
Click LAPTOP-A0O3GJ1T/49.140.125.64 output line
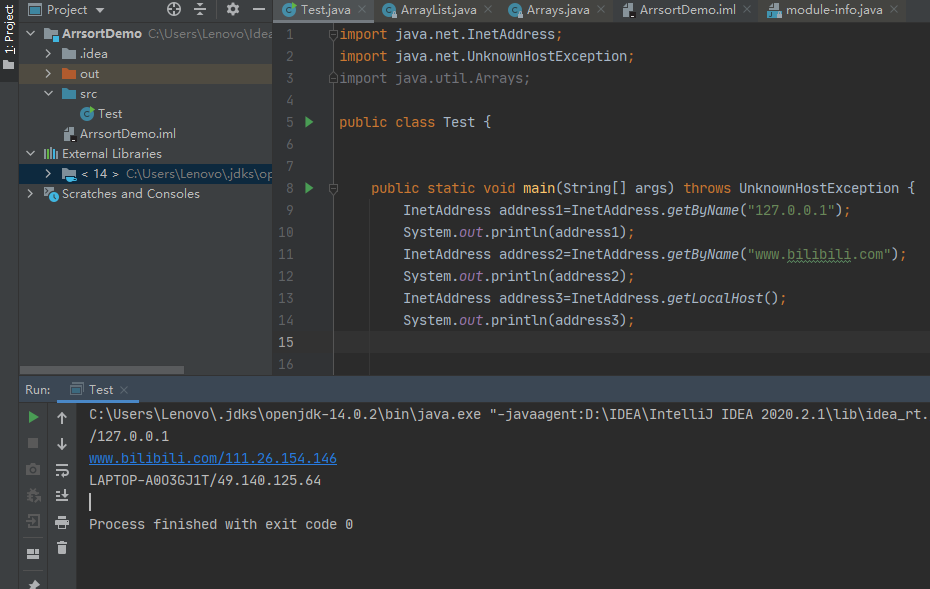click(205, 480)
